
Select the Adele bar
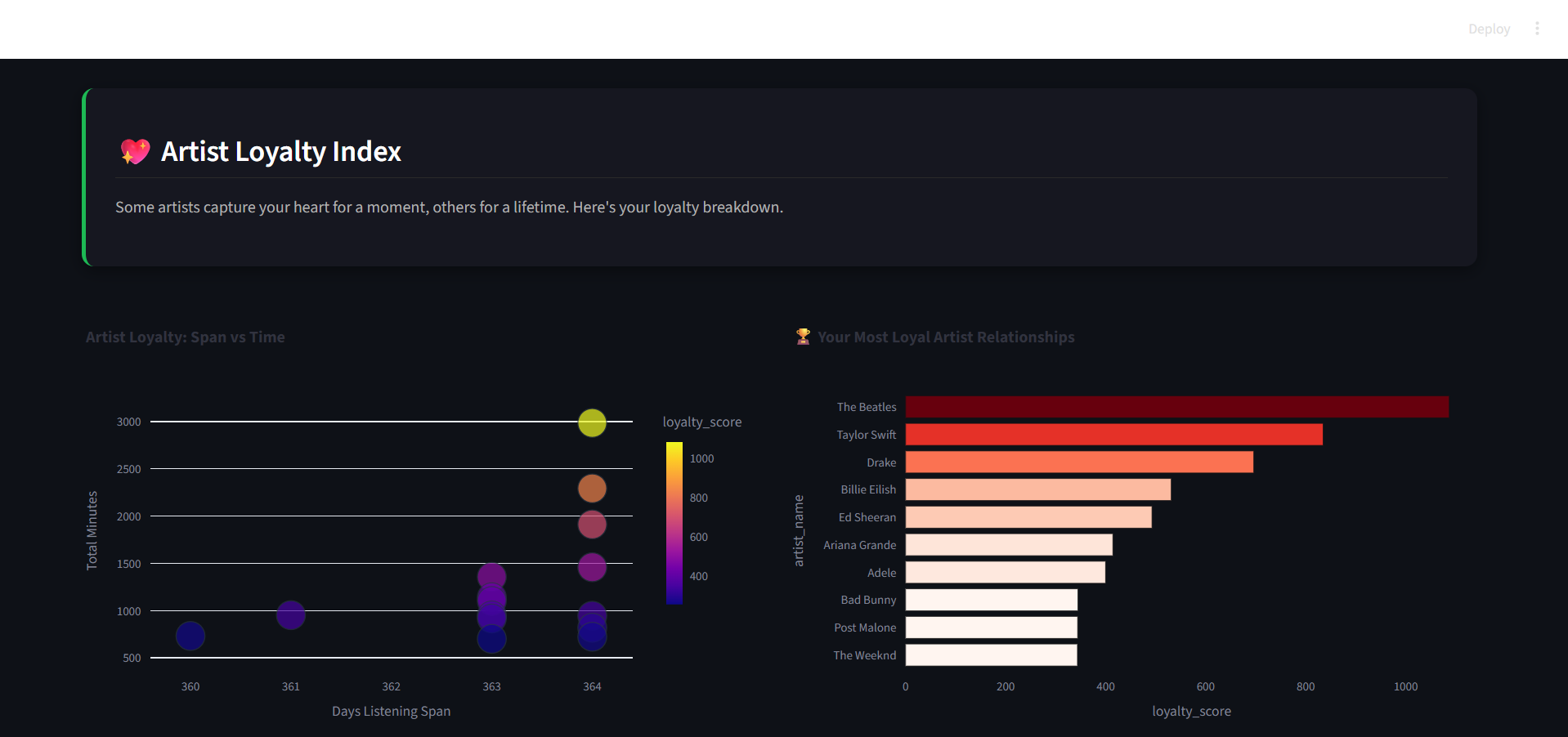click(x=1006, y=572)
